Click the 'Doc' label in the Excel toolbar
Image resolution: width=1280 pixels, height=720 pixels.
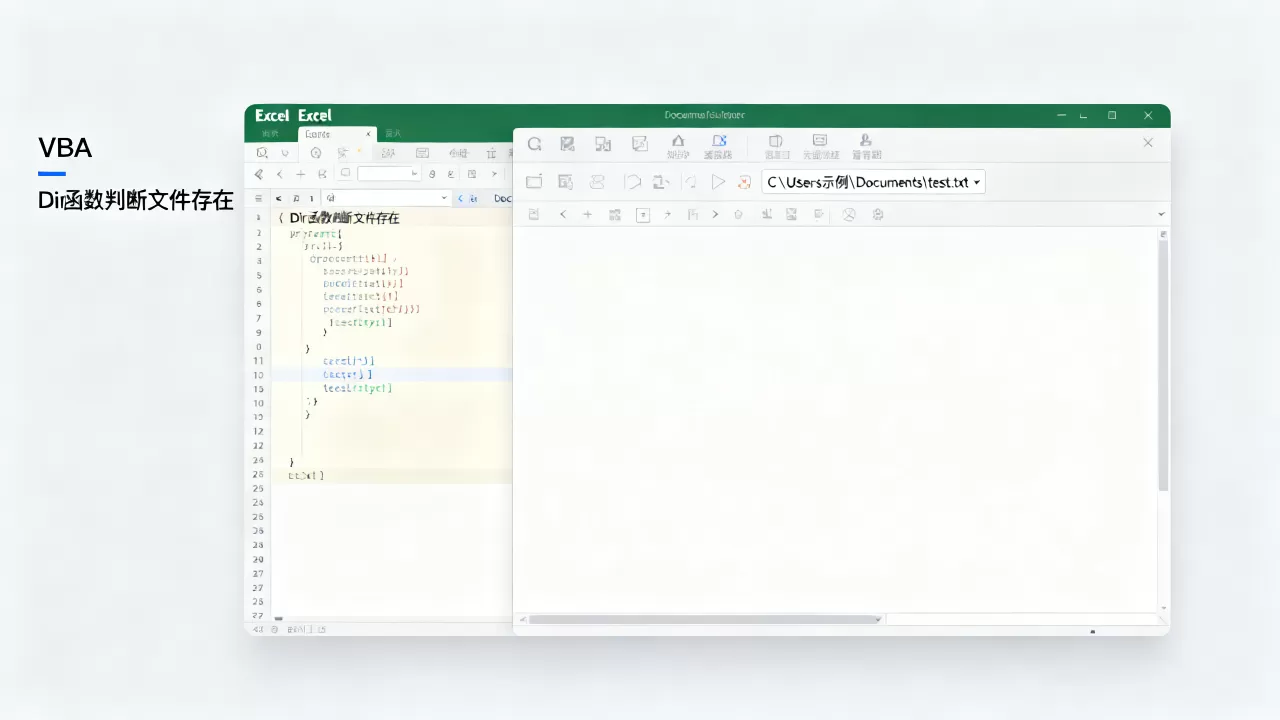[x=503, y=199]
